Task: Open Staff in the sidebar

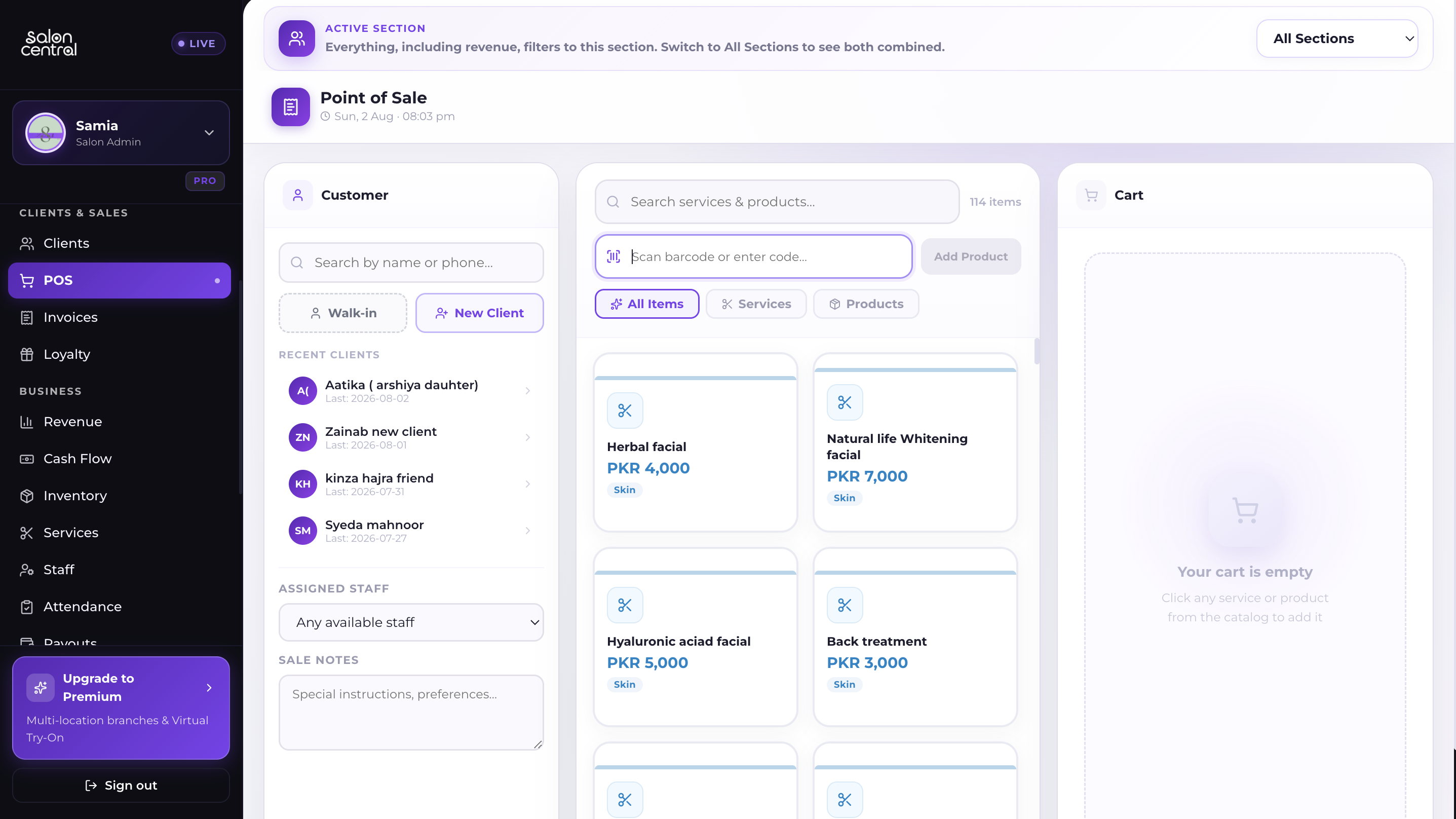Action: [119, 570]
